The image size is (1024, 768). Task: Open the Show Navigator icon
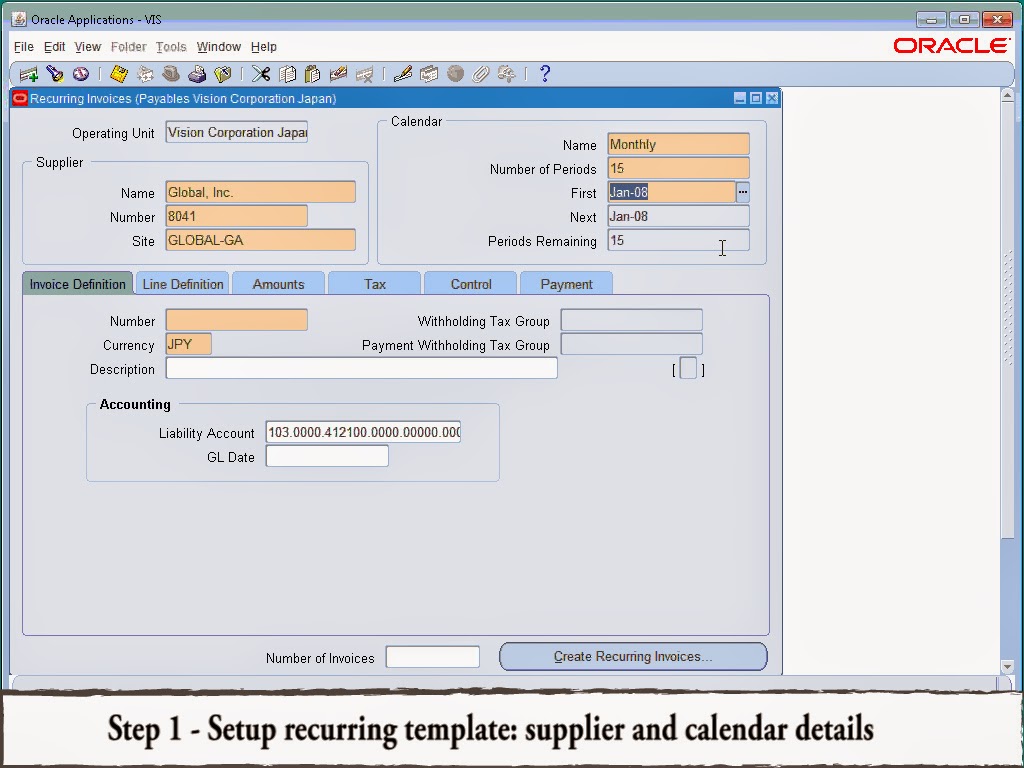(80, 73)
